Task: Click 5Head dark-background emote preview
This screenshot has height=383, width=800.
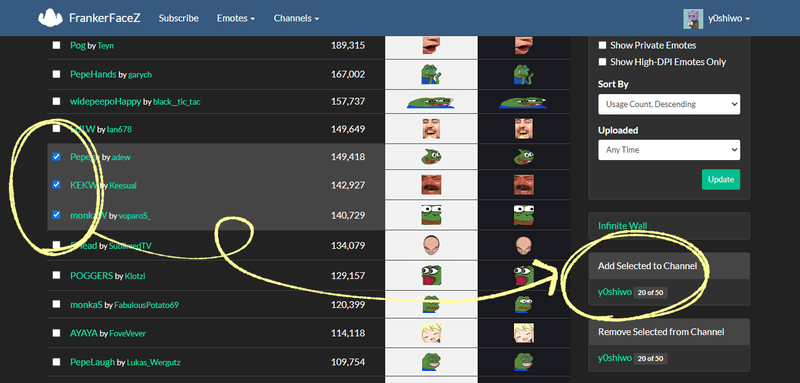Action: (523, 245)
